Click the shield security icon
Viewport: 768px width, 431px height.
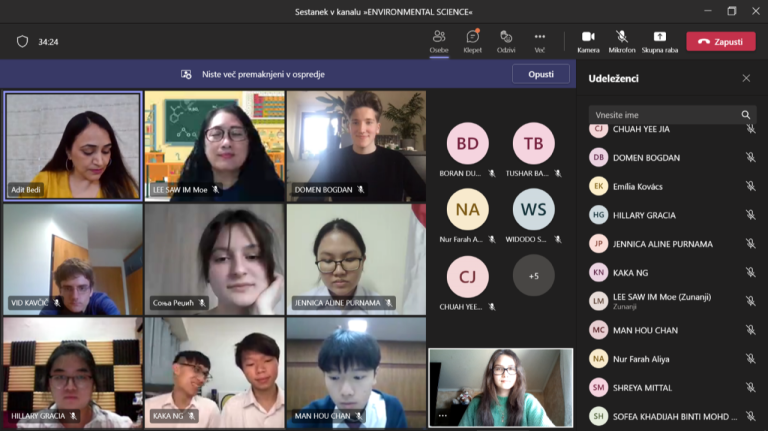tap(22, 42)
